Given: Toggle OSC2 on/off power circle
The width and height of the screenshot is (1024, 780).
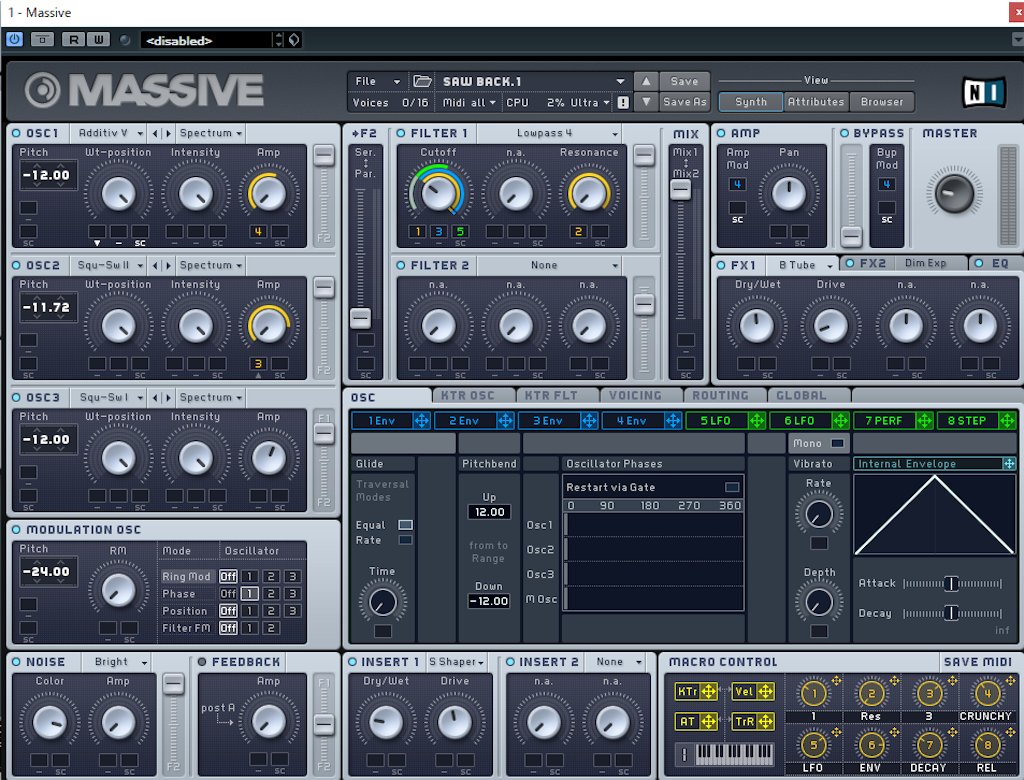Looking at the screenshot, I should coord(16,265).
